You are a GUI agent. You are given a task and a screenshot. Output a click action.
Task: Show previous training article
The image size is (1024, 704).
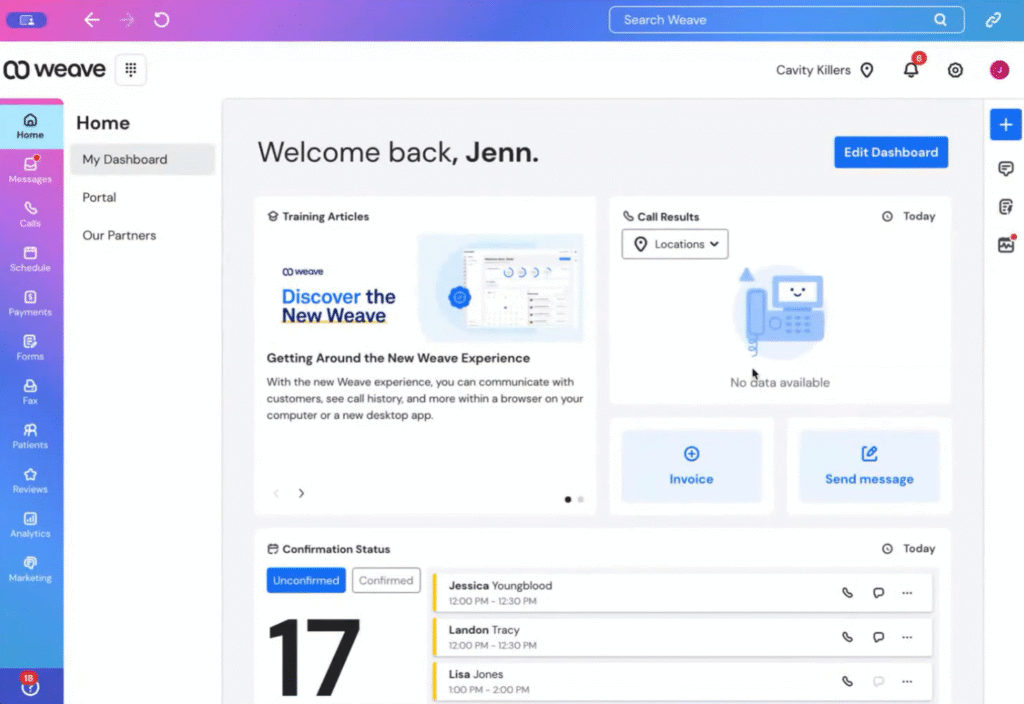point(276,493)
